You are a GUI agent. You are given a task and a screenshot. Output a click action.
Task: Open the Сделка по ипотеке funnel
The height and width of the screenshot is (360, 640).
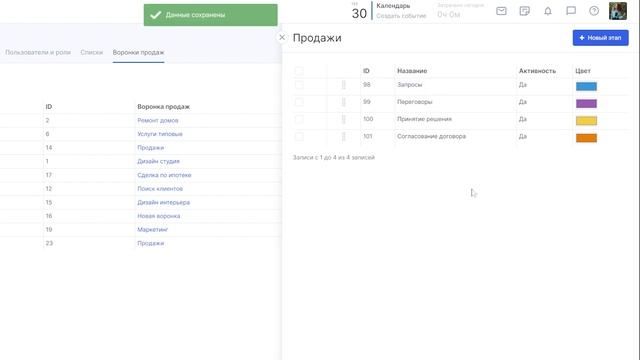(164, 175)
